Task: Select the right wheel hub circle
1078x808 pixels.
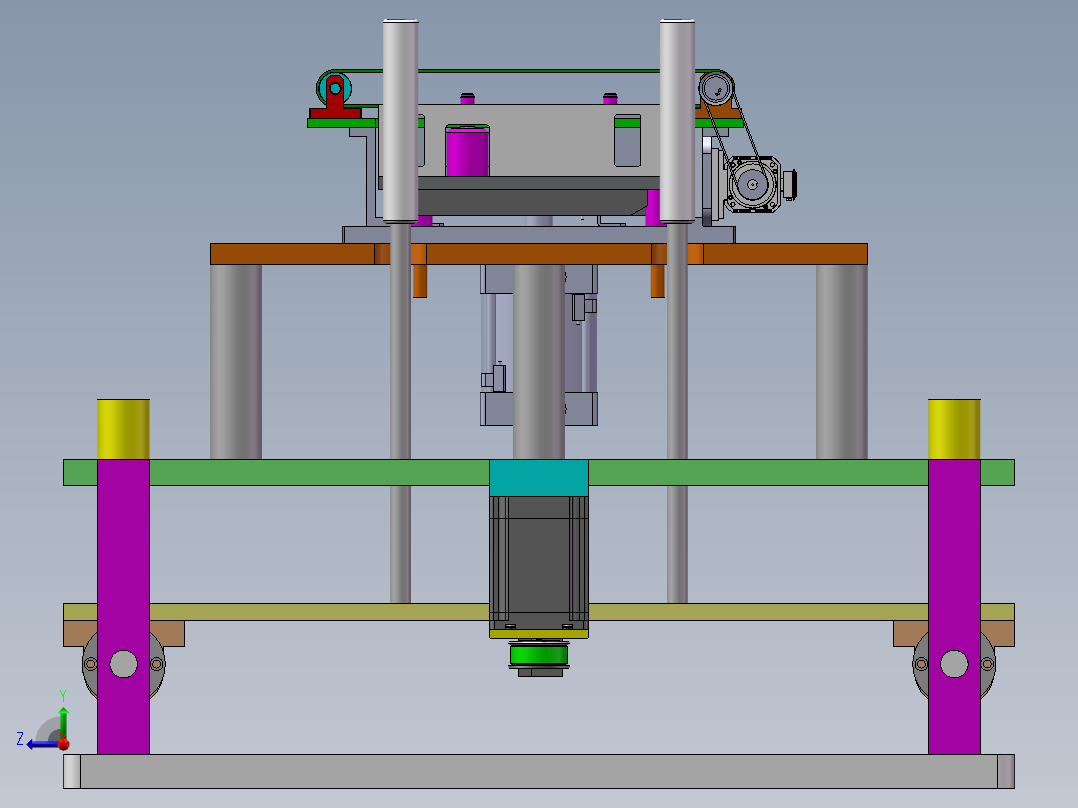Action: (954, 664)
